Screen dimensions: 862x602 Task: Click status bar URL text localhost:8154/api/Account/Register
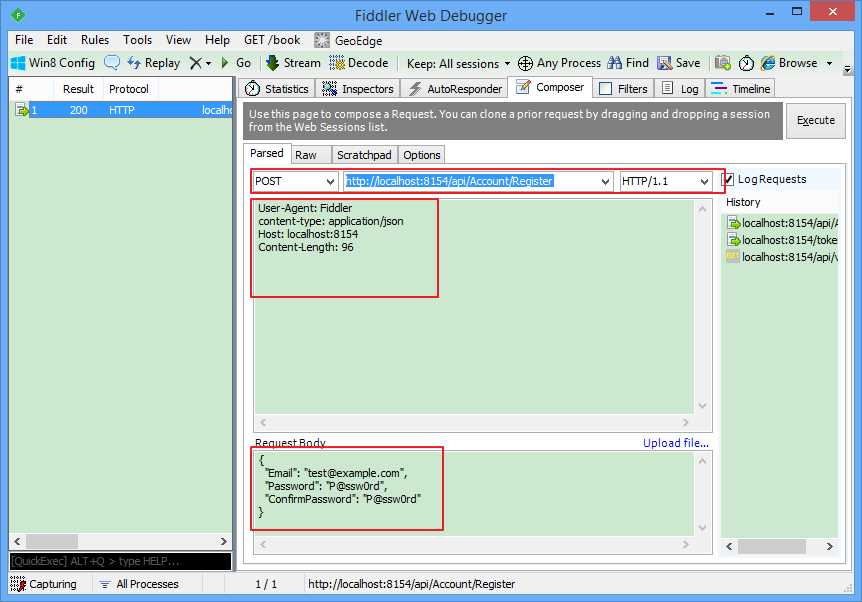pos(411,584)
